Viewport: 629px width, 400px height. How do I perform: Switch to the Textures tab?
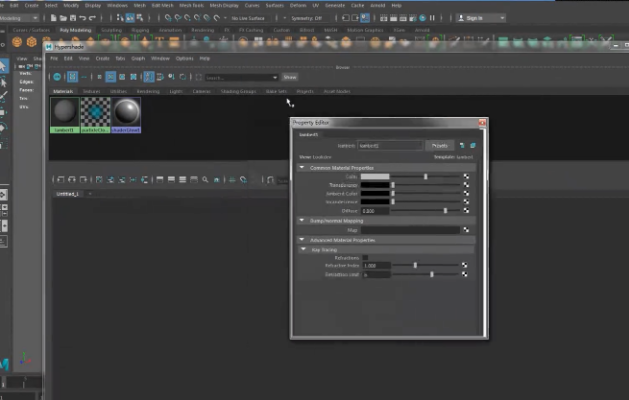point(91,91)
